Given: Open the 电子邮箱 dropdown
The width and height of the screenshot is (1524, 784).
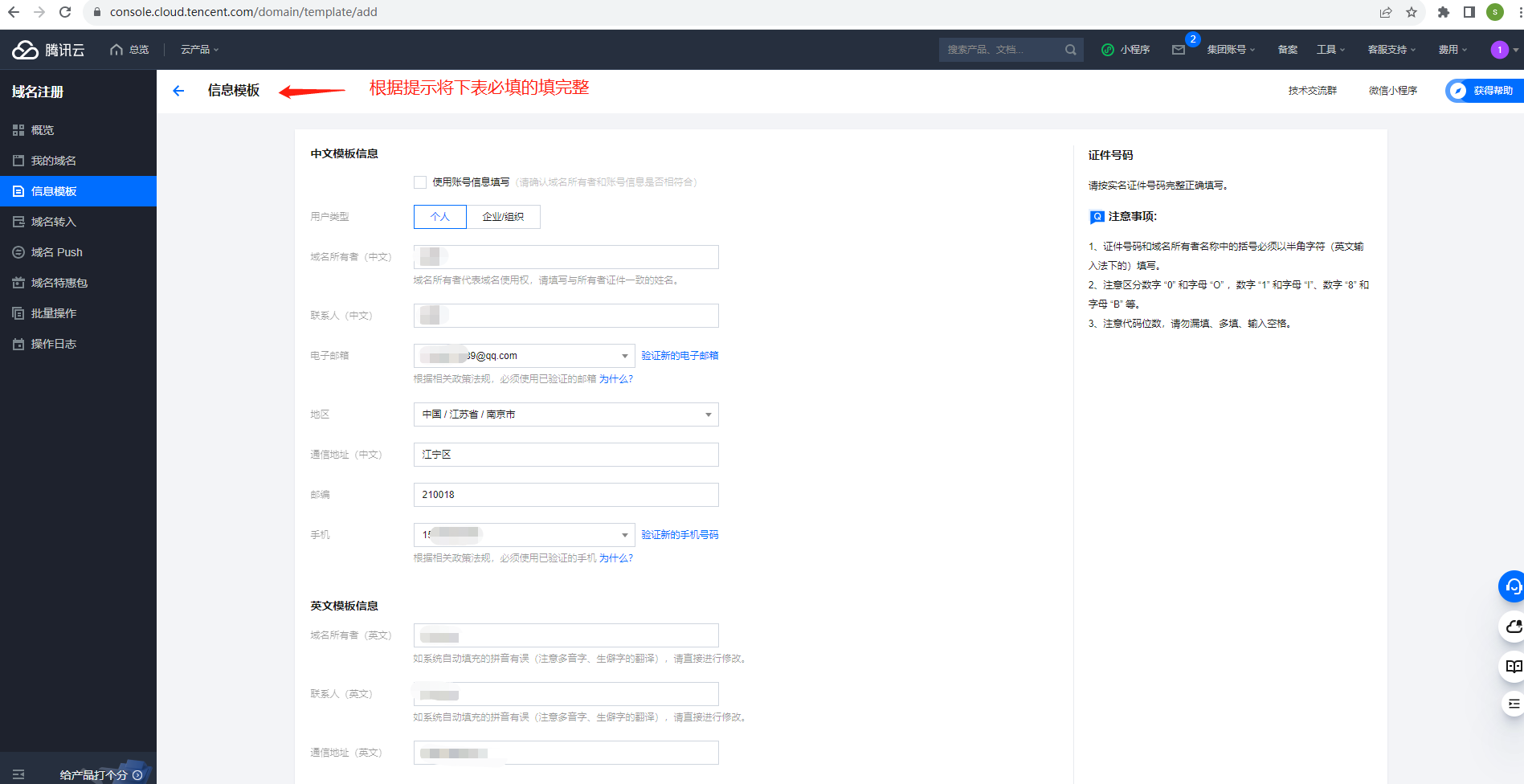Looking at the screenshot, I should click(524, 356).
